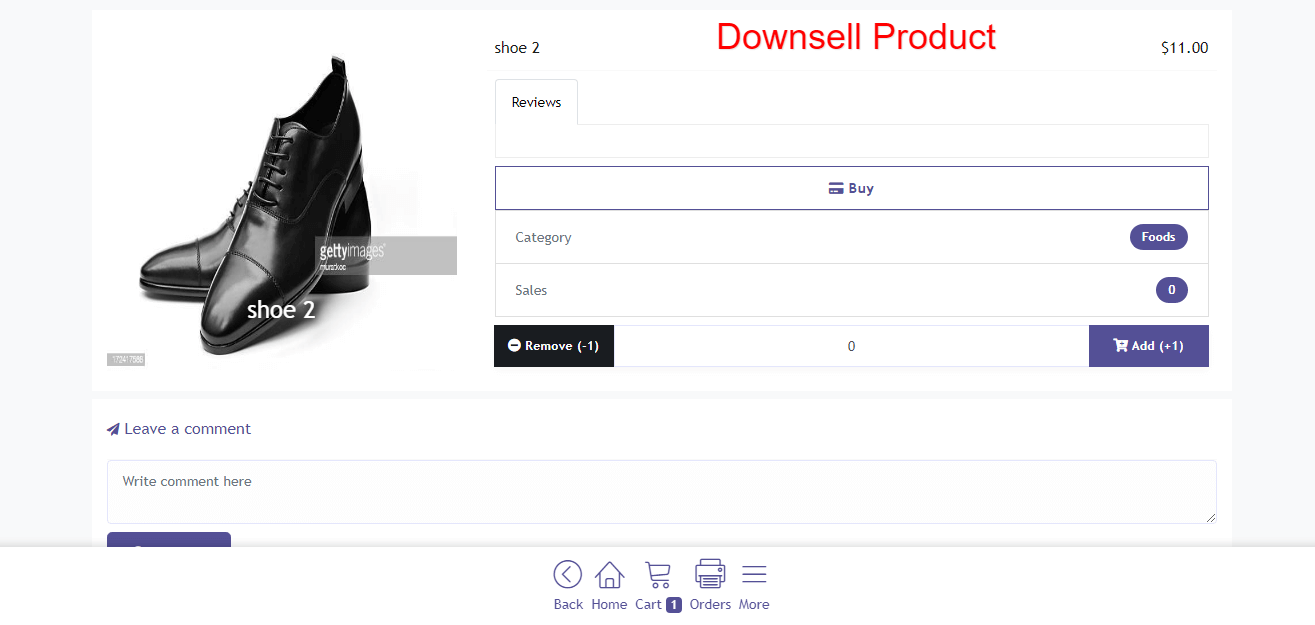Open the Home icon in bottom bar
The image size is (1315, 625).
coord(609,574)
